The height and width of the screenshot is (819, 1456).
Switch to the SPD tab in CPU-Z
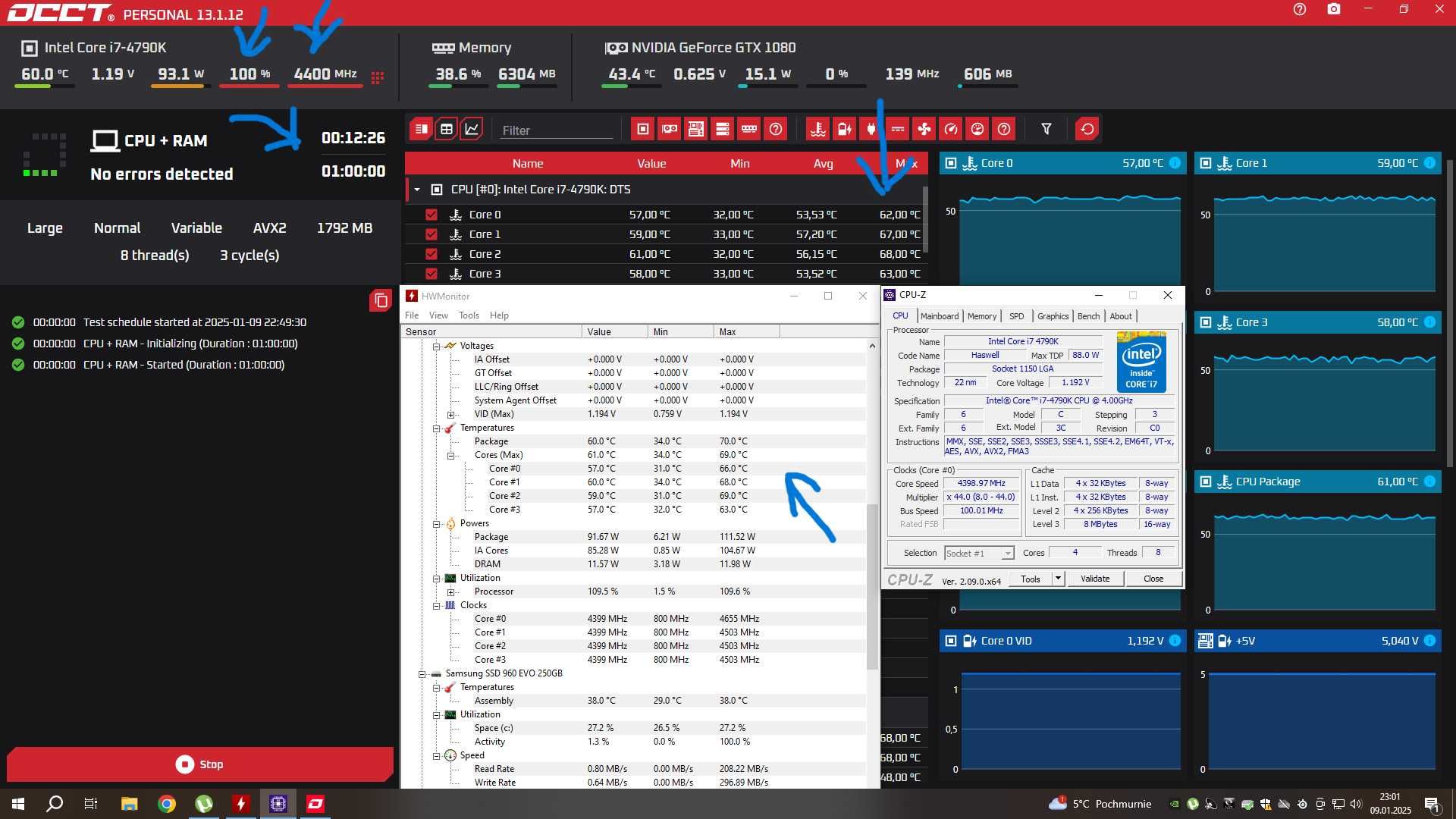[1016, 316]
